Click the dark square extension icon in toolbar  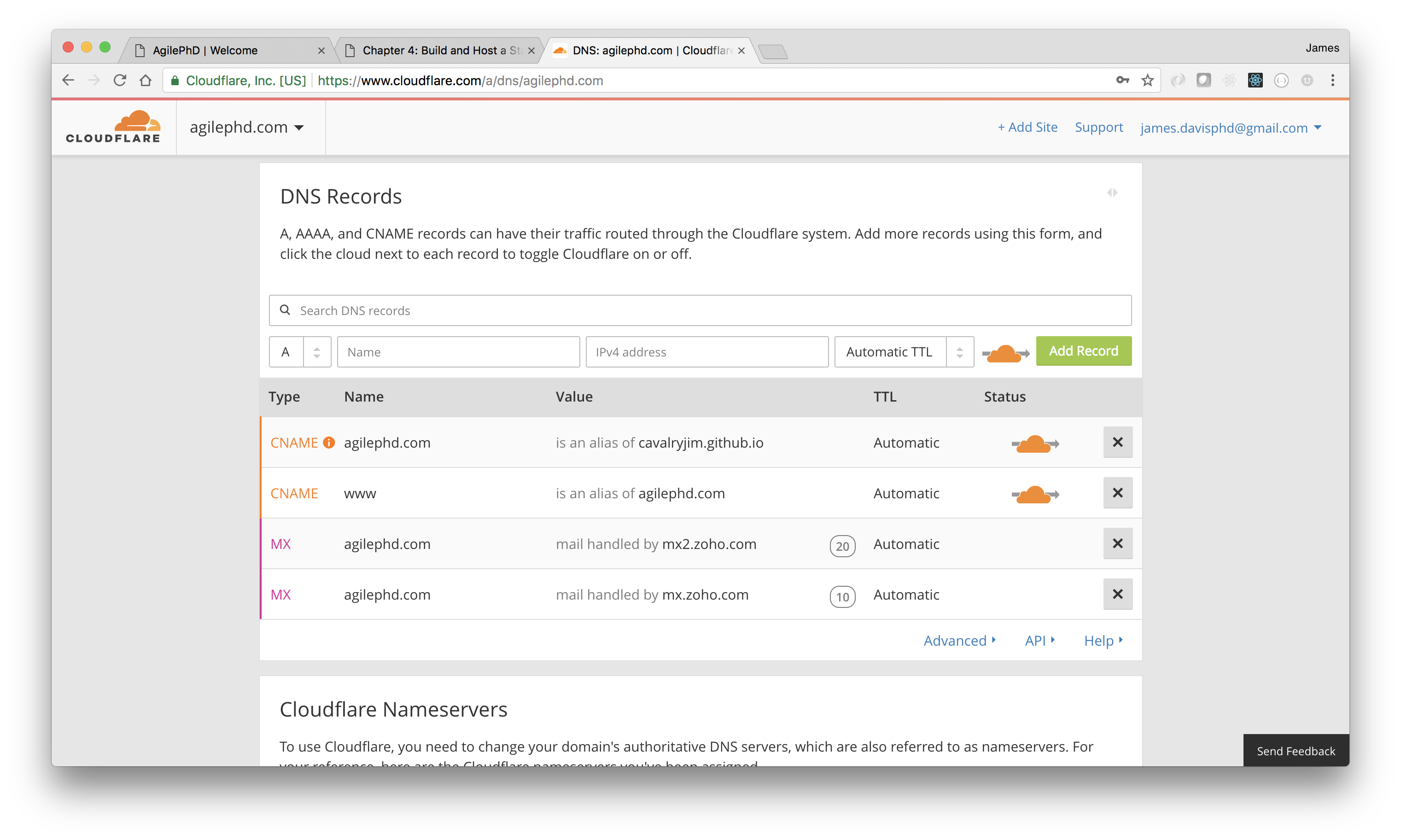pyautogui.click(x=1203, y=81)
